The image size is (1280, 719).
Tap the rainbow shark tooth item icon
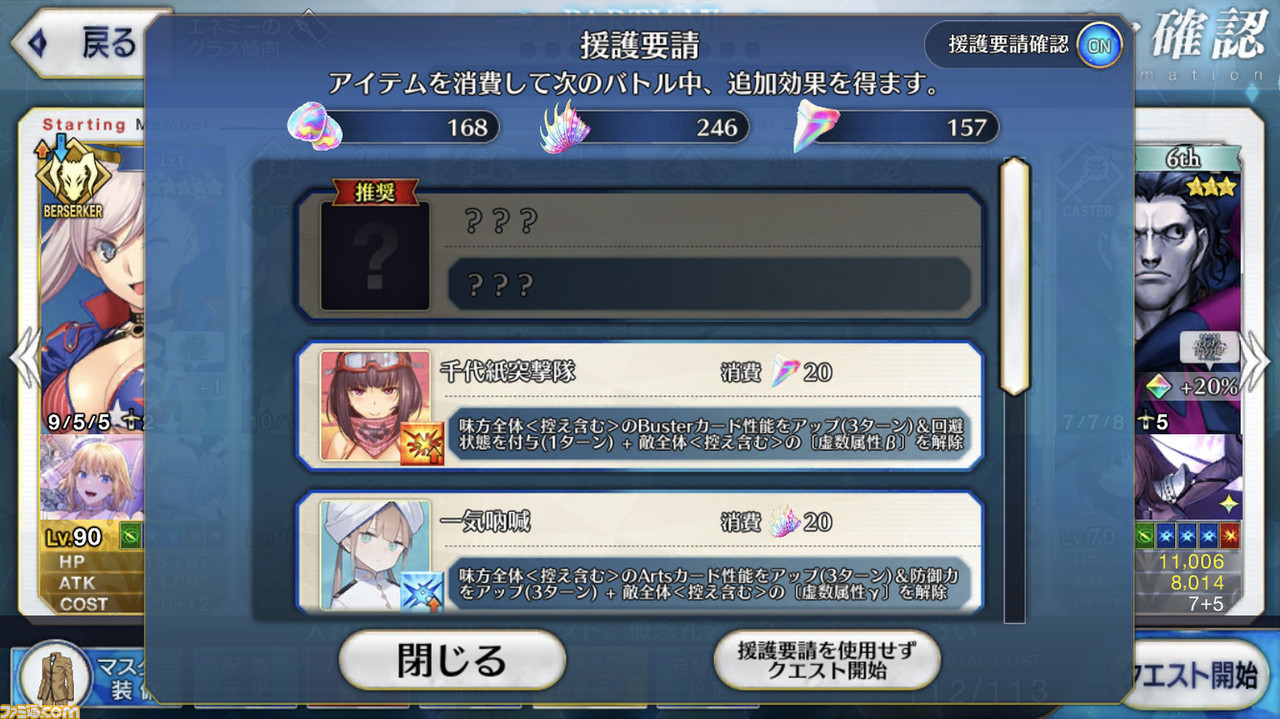tap(816, 126)
